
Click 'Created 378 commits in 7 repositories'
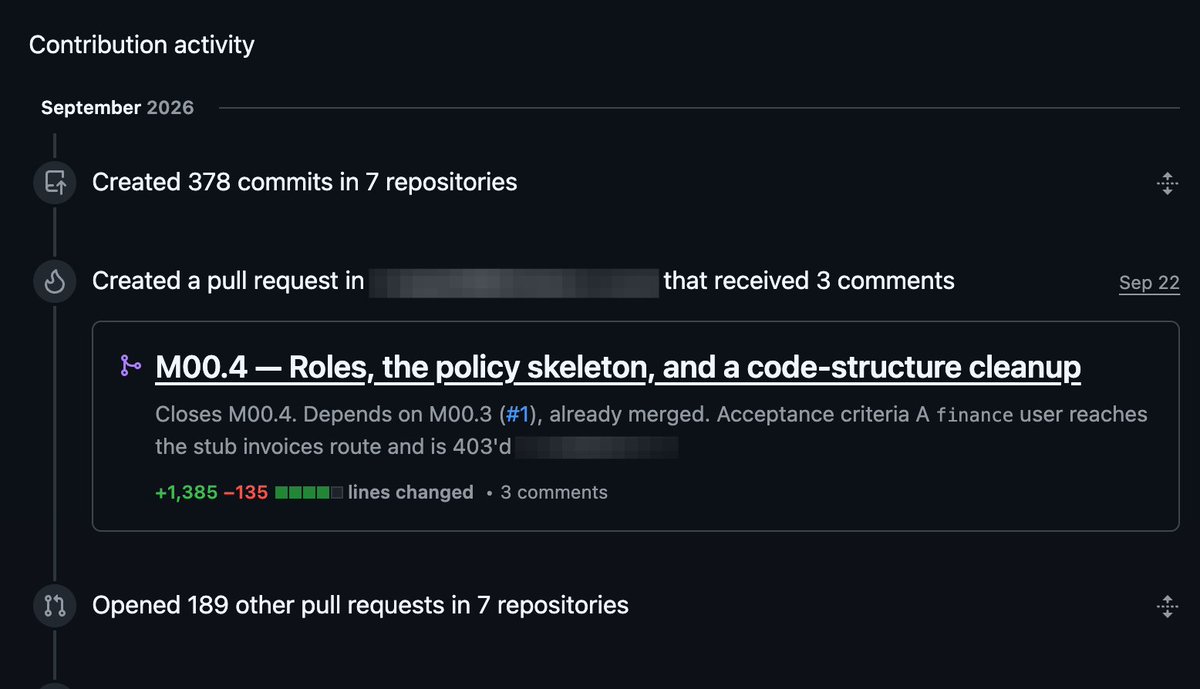305,182
